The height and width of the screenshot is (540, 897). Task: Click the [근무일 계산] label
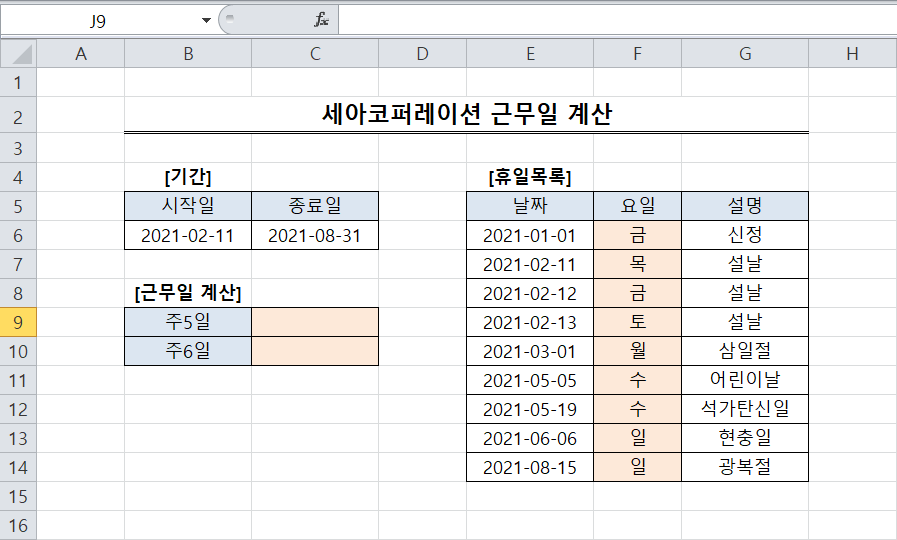coord(188,293)
